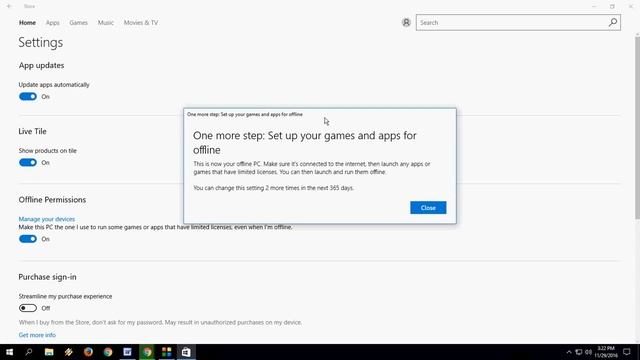
Task: Click 'You can change this setting 2 more times' text
Action: click(273, 188)
